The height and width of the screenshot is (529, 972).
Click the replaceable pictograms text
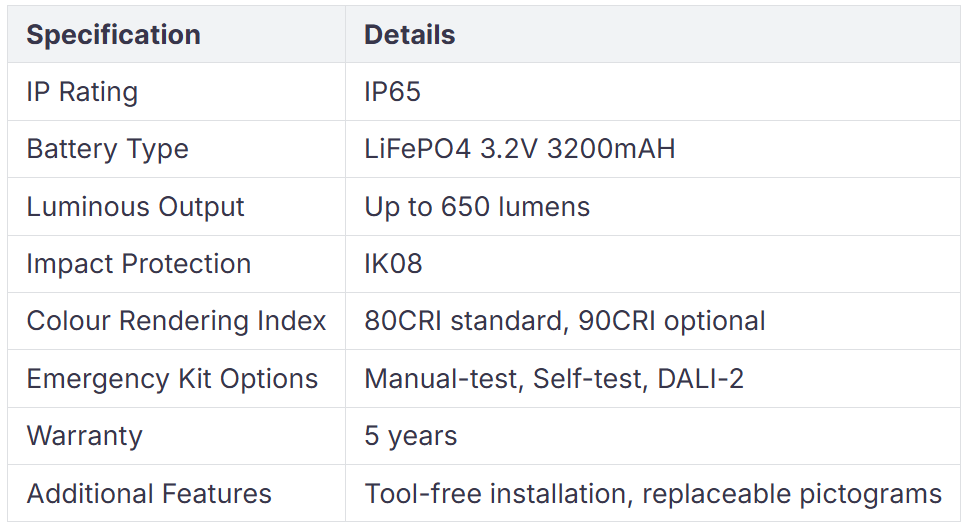(792, 494)
